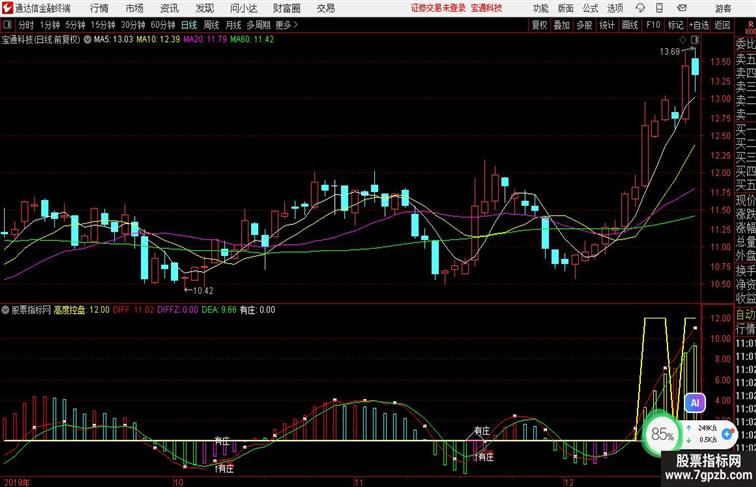
Task: Click the red 宝通科技 stock name in title bar
Action: point(486,8)
